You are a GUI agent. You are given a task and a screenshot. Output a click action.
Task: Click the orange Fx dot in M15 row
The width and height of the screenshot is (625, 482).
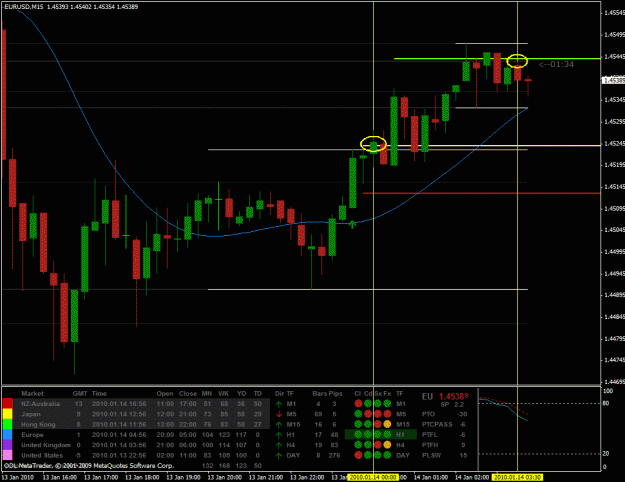387,424
